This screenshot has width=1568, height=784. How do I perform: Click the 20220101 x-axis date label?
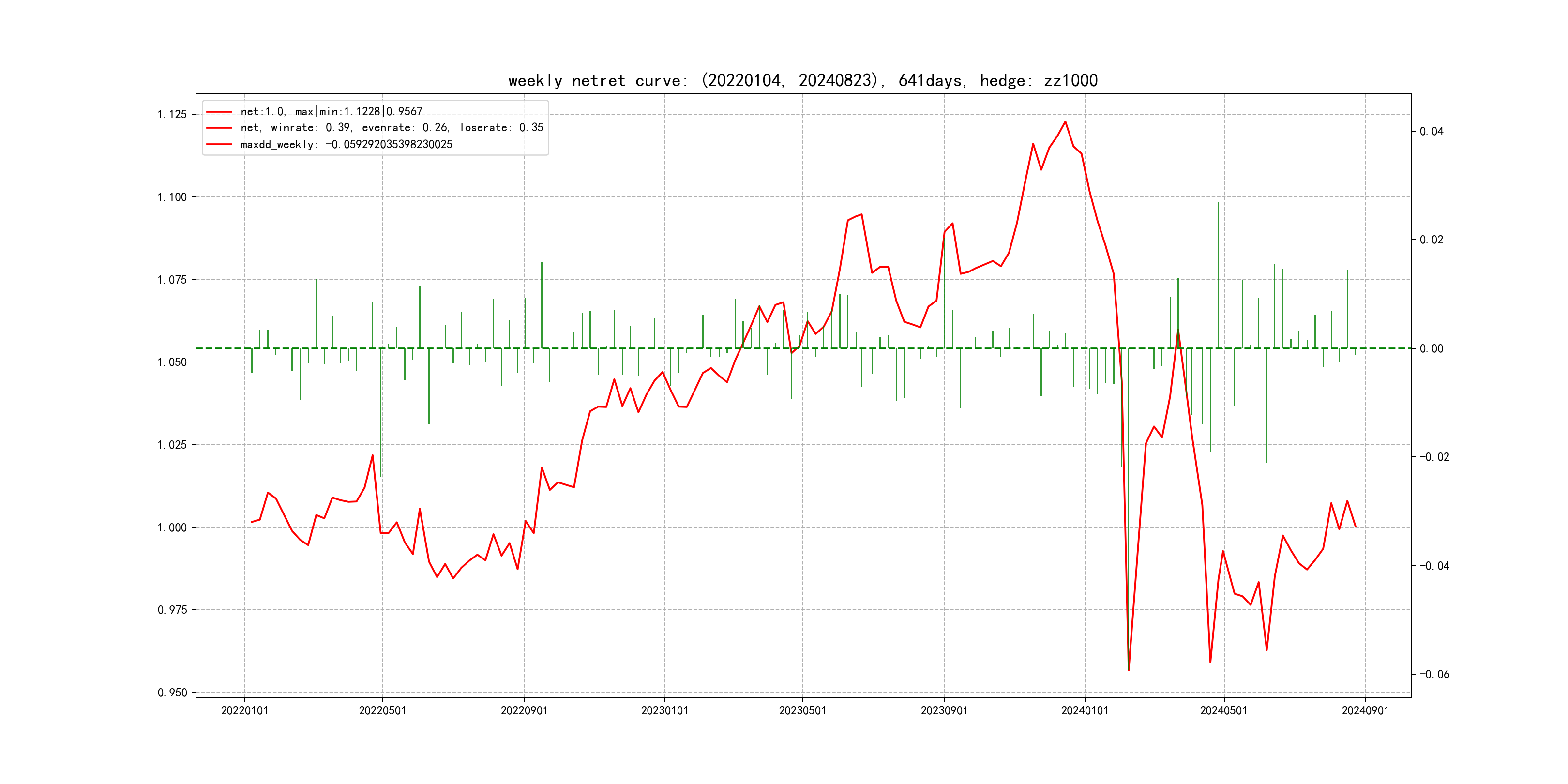244,711
